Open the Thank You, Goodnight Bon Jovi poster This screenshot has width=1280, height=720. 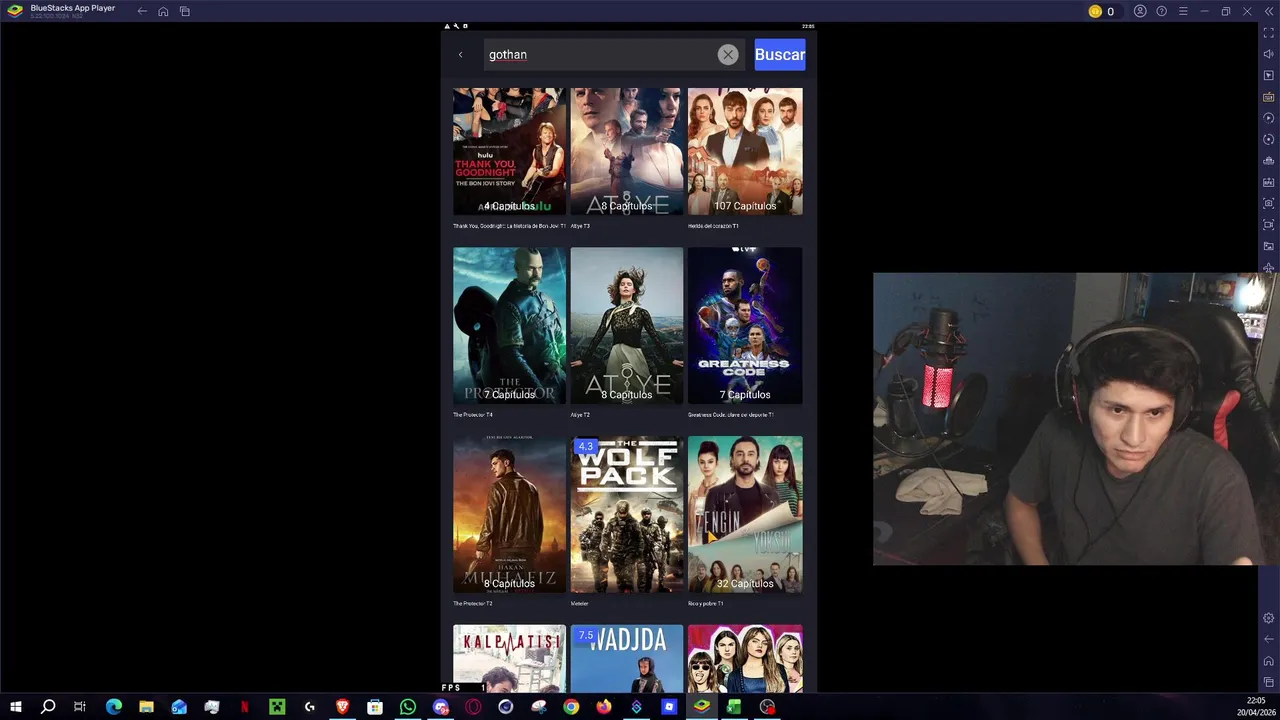click(509, 151)
